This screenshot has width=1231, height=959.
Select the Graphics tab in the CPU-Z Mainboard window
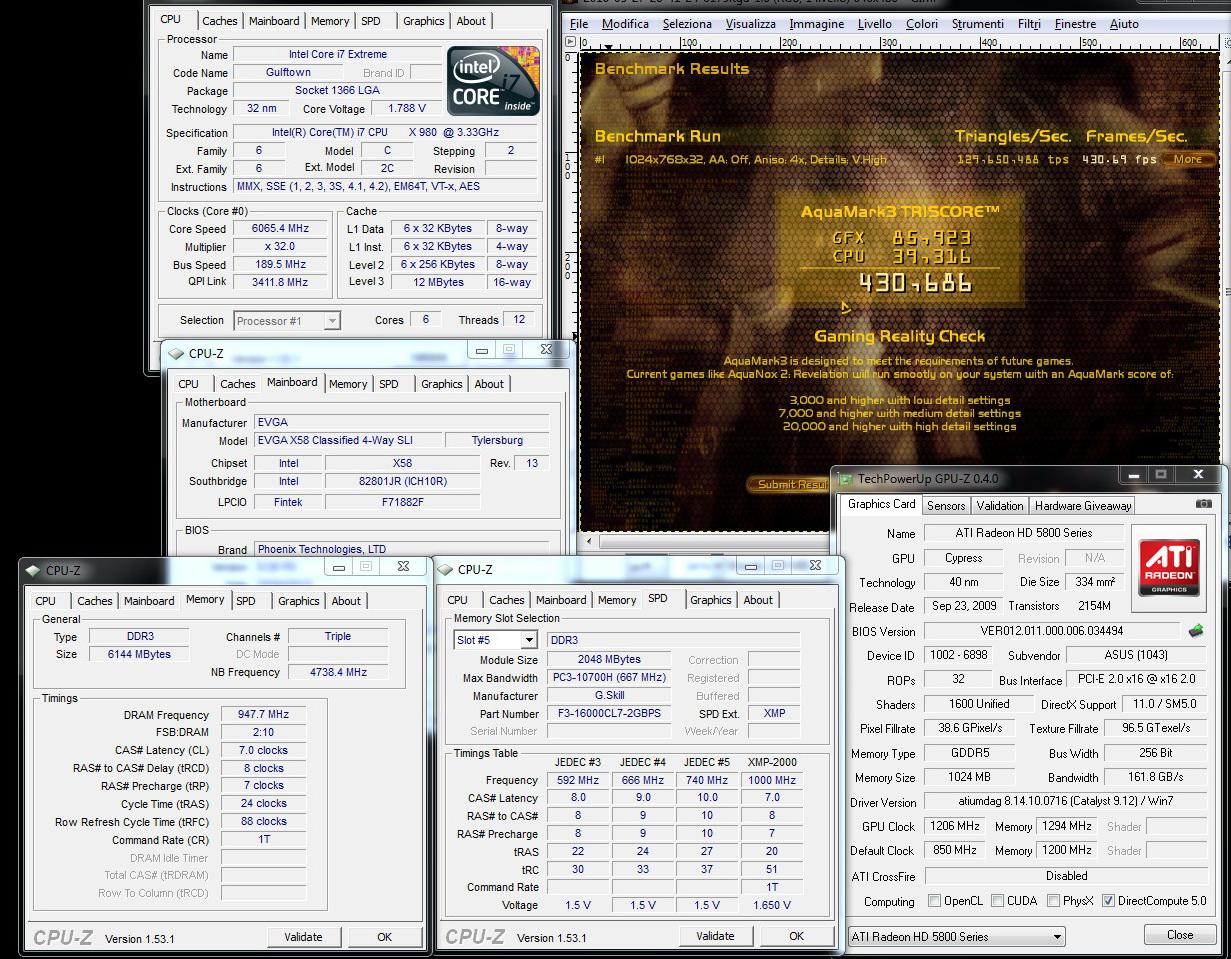coord(441,384)
